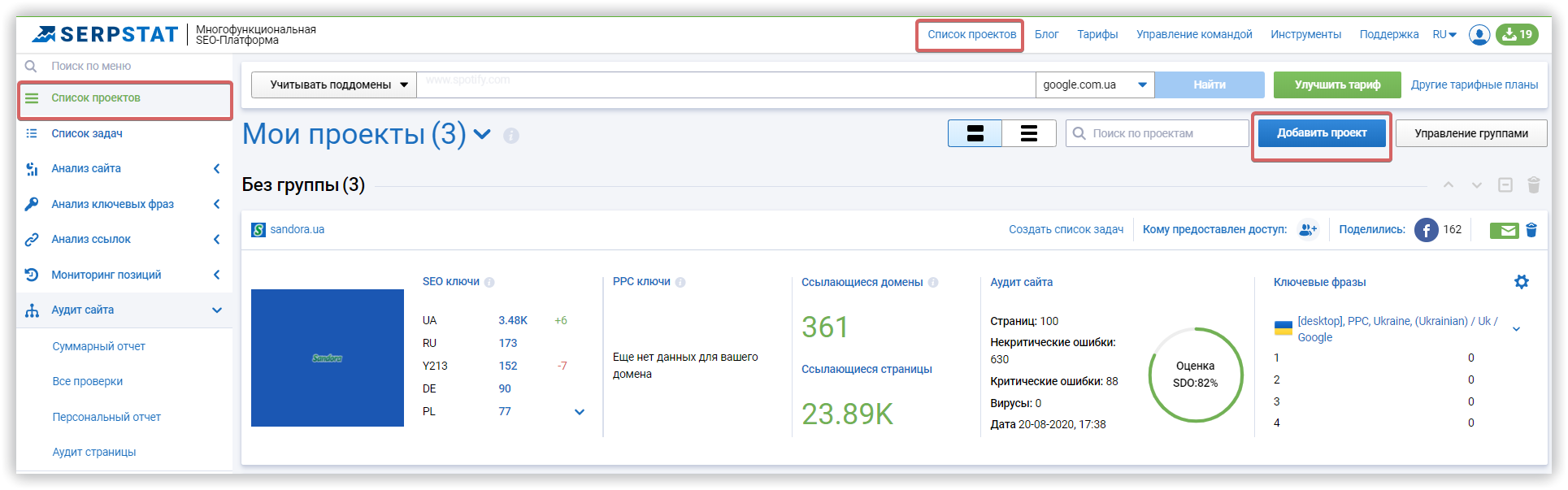Open the google.com.ua search engine dropdown
The height and width of the screenshot is (490, 1568).
click(x=1095, y=85)
